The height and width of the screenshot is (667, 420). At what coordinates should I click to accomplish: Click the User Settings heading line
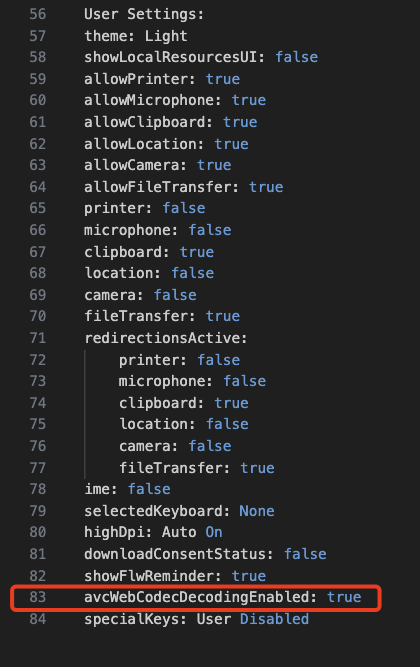click(144, 14)
